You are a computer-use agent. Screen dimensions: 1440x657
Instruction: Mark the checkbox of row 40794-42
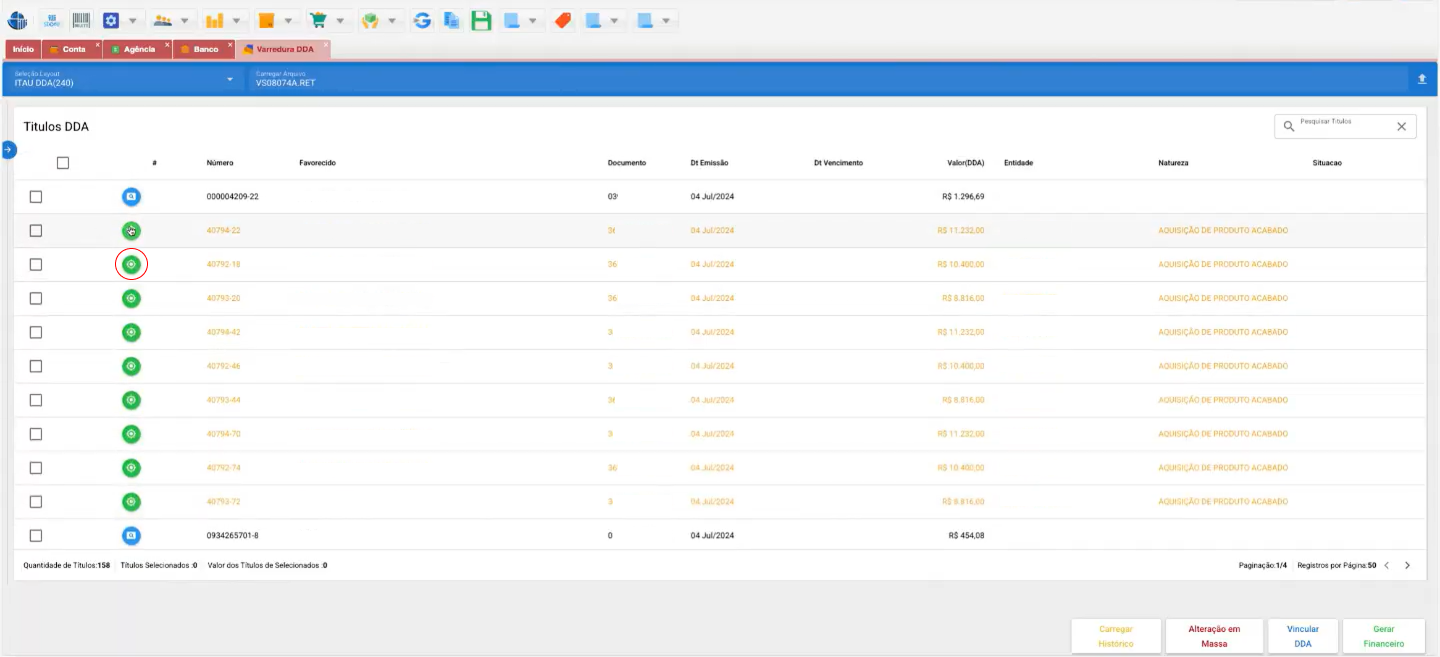pyautogui.click(x=36, y=332)
